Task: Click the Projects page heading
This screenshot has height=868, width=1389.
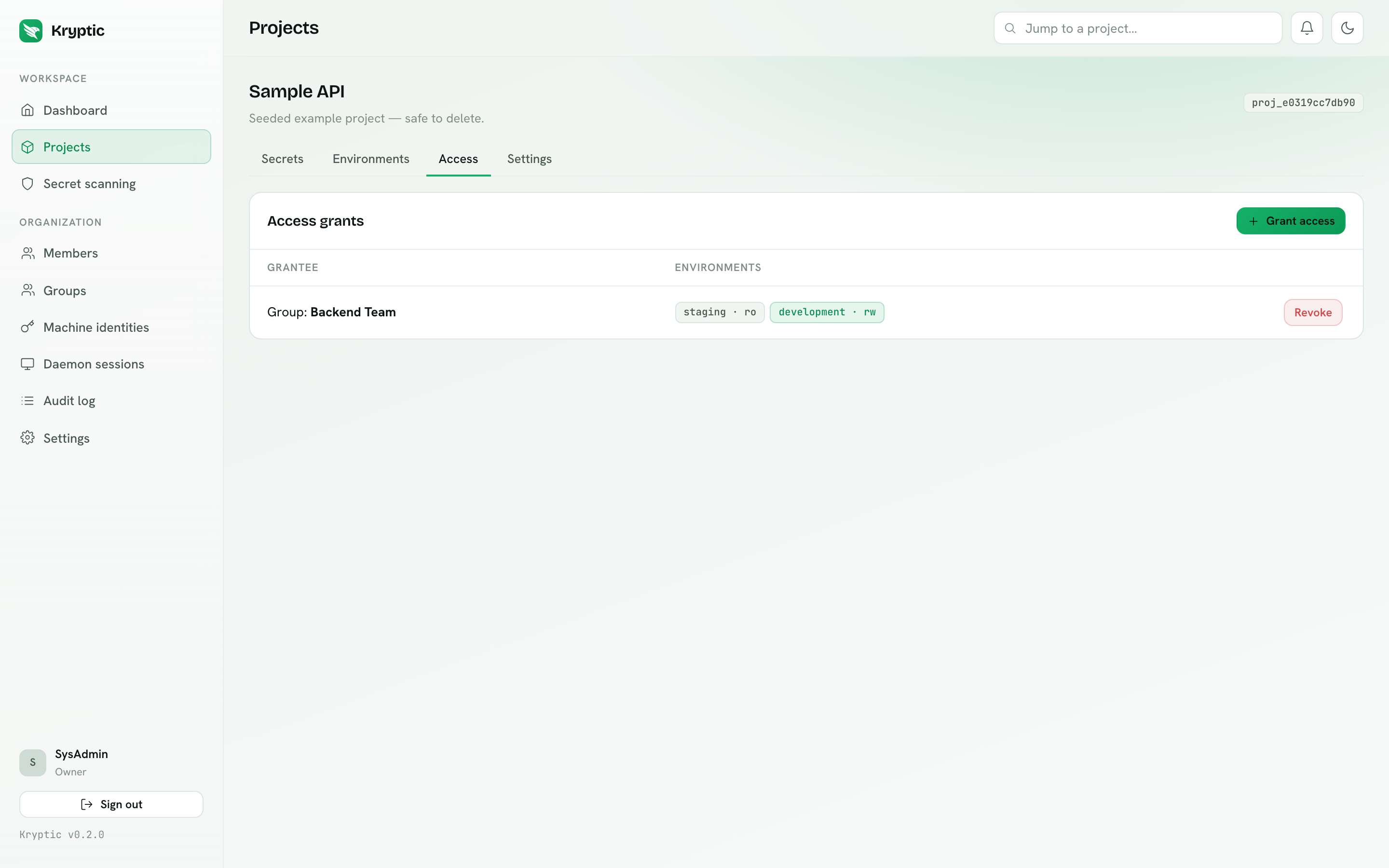Action: coord(284,28)
